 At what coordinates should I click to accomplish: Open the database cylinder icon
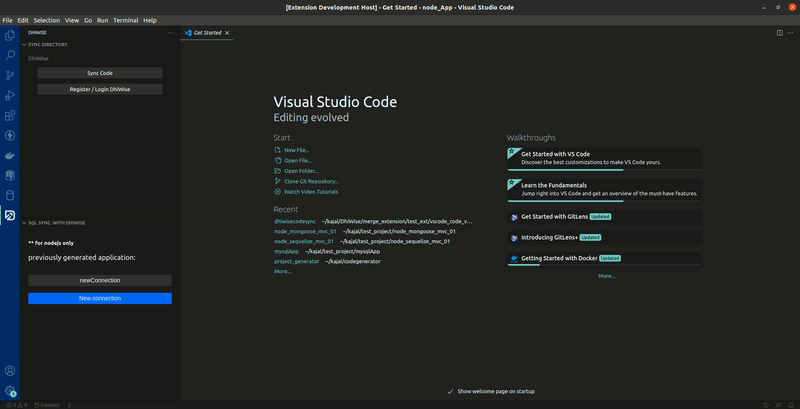pyautogui.click(x=10, y=195)
